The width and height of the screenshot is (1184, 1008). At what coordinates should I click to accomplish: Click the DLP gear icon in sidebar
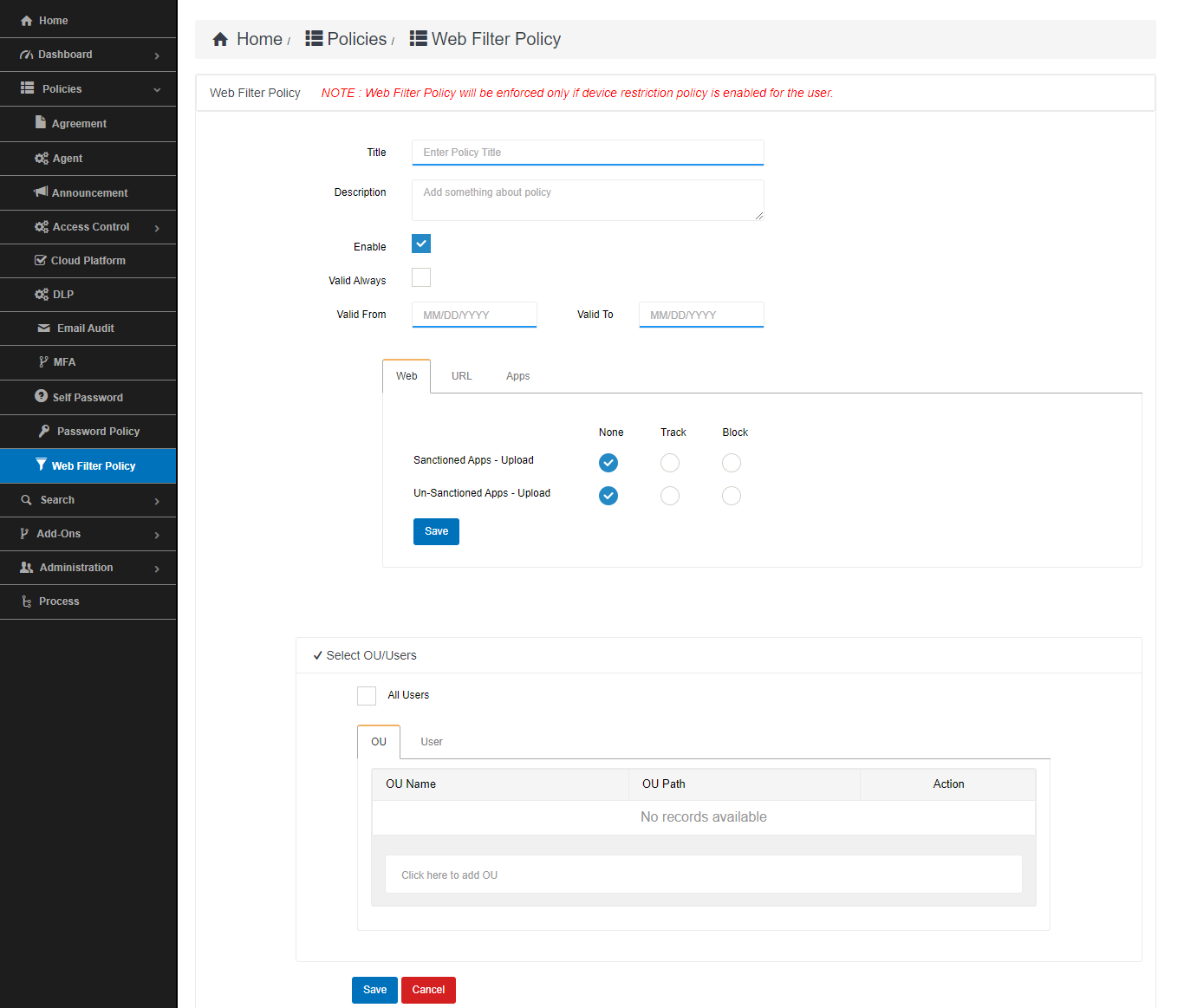42,295
